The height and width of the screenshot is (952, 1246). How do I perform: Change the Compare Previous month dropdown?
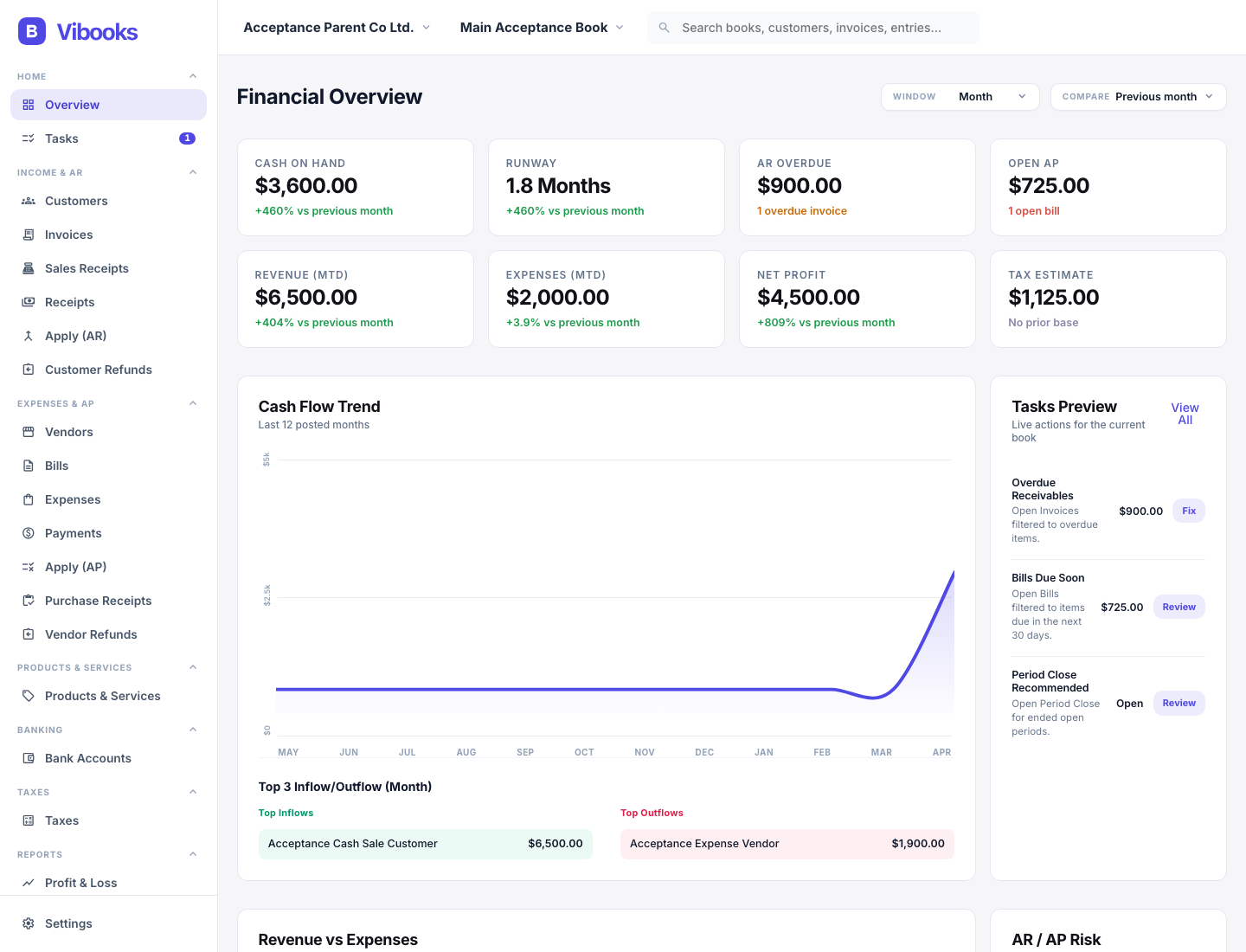pos(1138,97)
